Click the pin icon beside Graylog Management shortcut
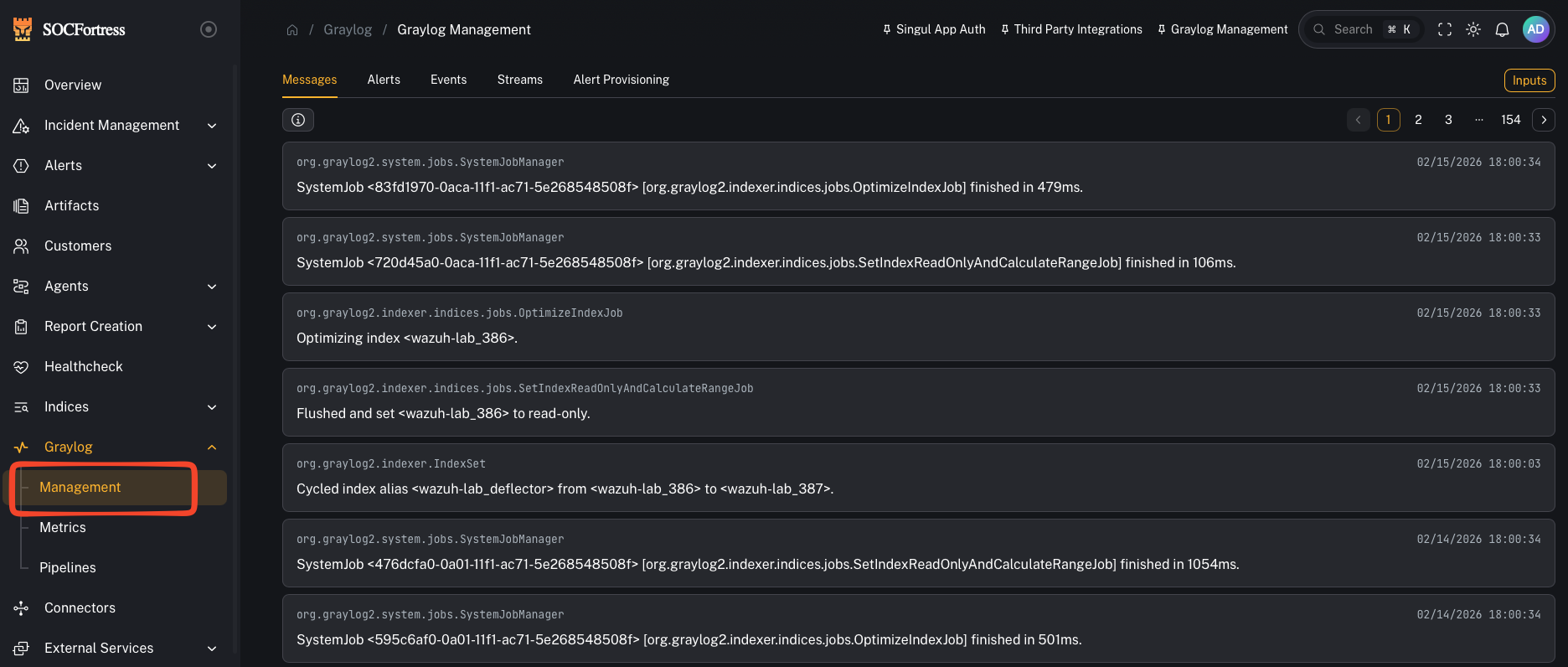Screen dimensions: 1568x667 [x=1162, y=29]
